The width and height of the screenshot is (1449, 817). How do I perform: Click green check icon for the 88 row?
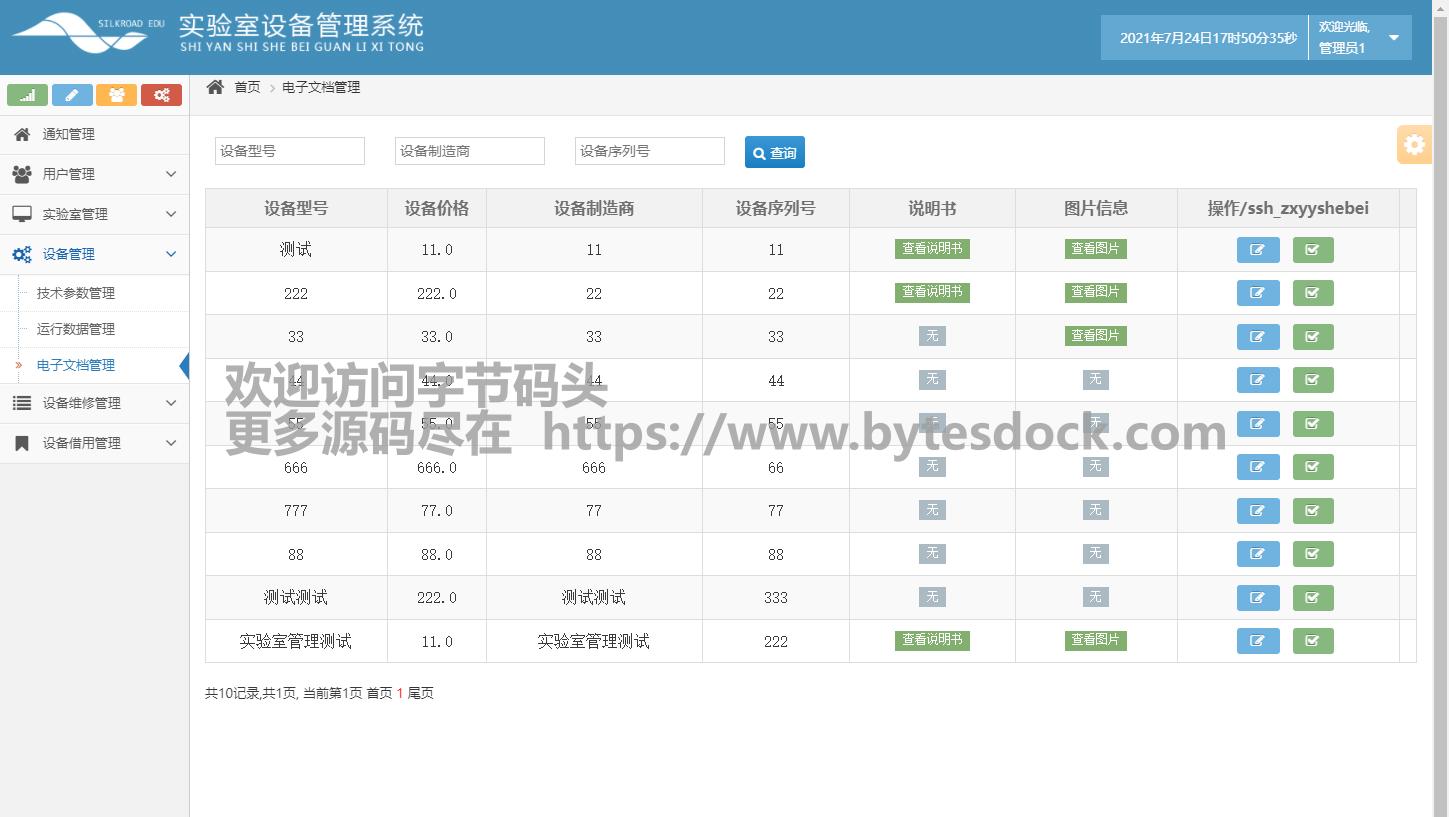point(1312,554)
